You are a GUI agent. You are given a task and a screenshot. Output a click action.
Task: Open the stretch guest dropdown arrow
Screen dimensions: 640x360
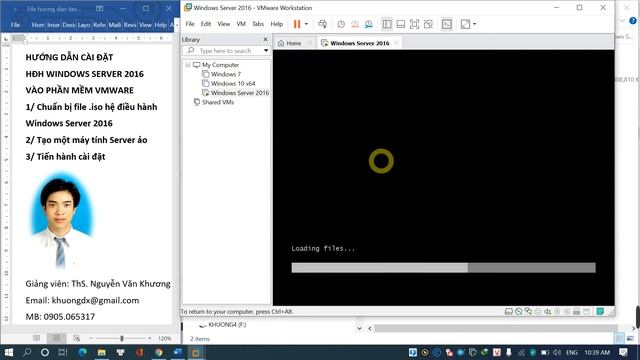[474, 24]
